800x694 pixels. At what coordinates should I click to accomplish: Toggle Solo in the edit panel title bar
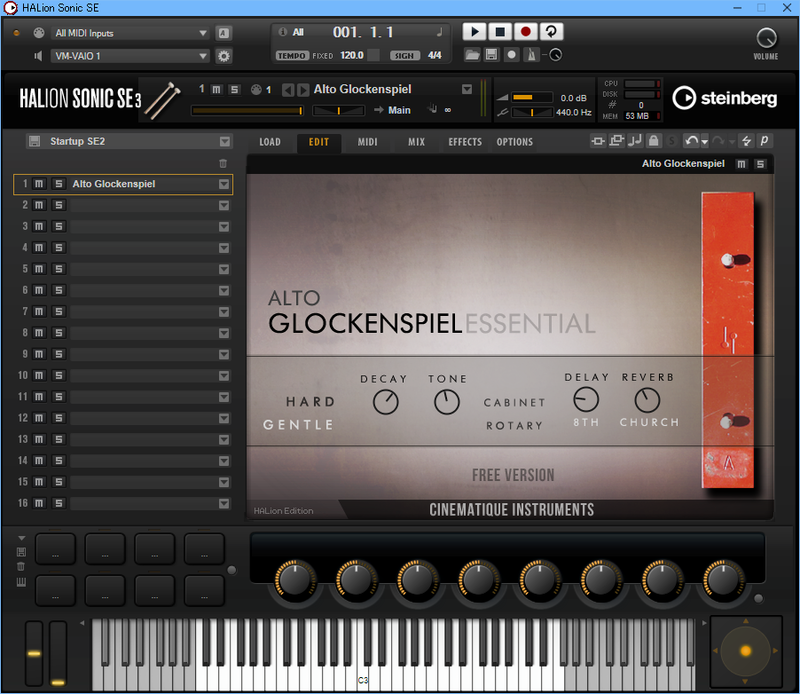761,164
